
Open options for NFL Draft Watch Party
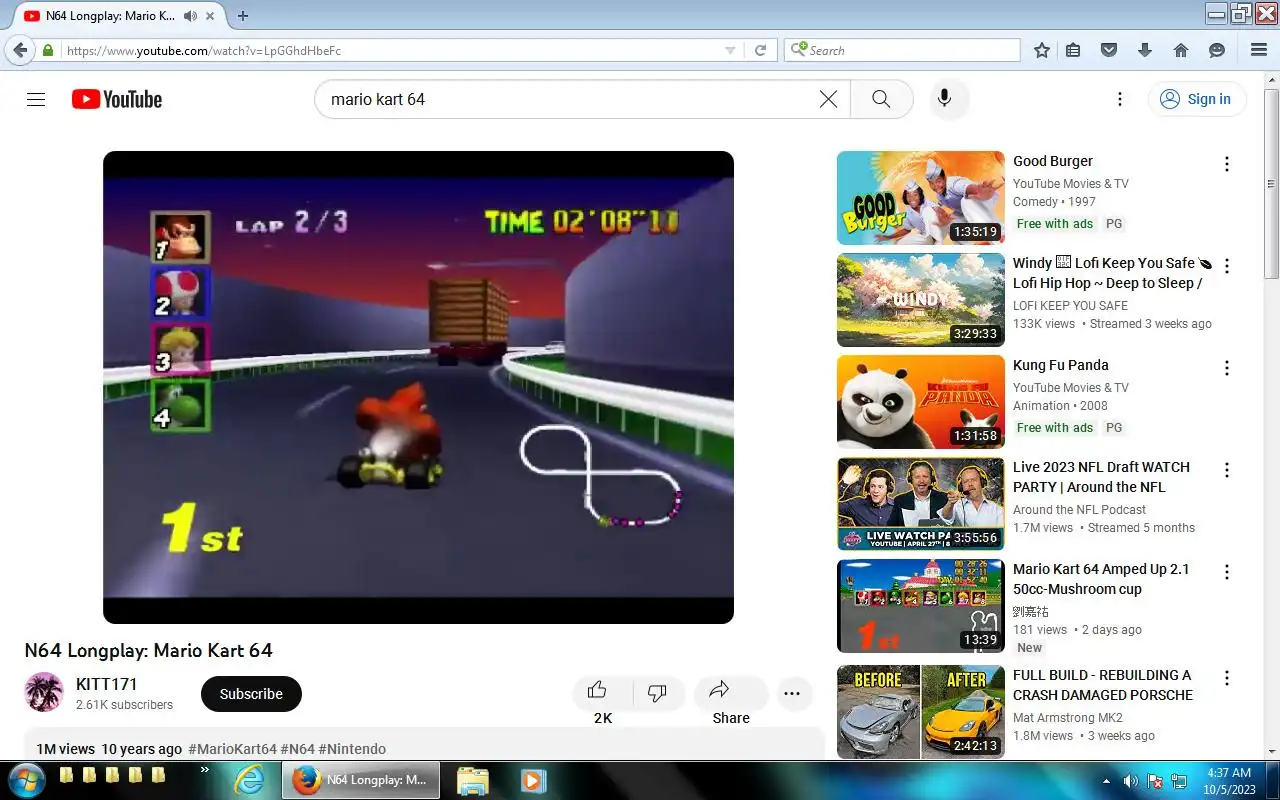pos(1227,470)
